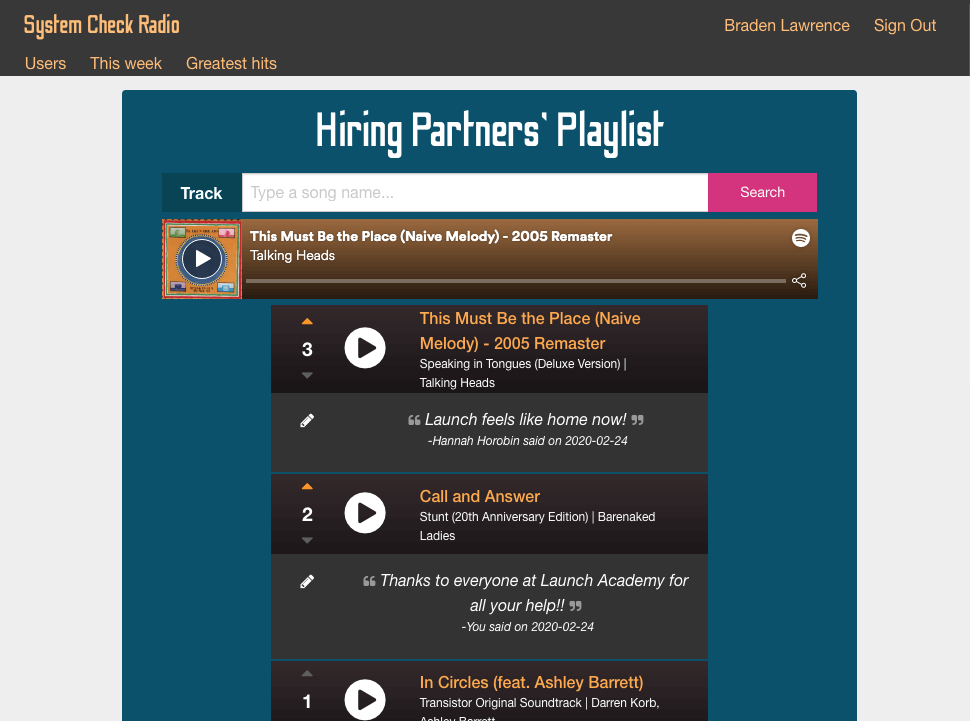970x721 pixels.
Task: Play the Call and Answer track
Action: [x=365, y=513]
